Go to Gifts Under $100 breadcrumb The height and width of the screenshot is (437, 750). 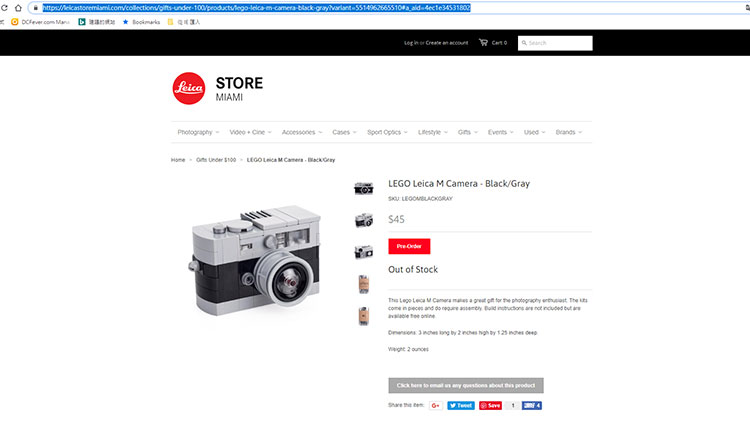click(216, 160)
